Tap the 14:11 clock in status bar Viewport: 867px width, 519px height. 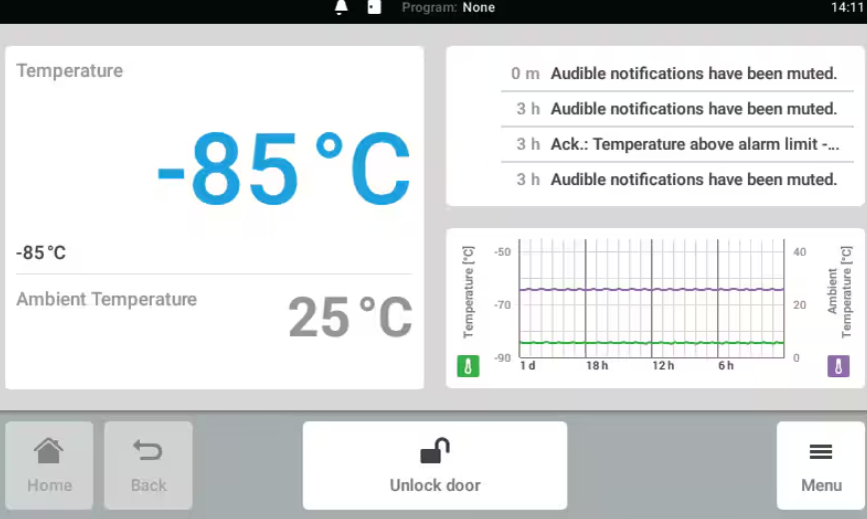click(x=846, y=8)
